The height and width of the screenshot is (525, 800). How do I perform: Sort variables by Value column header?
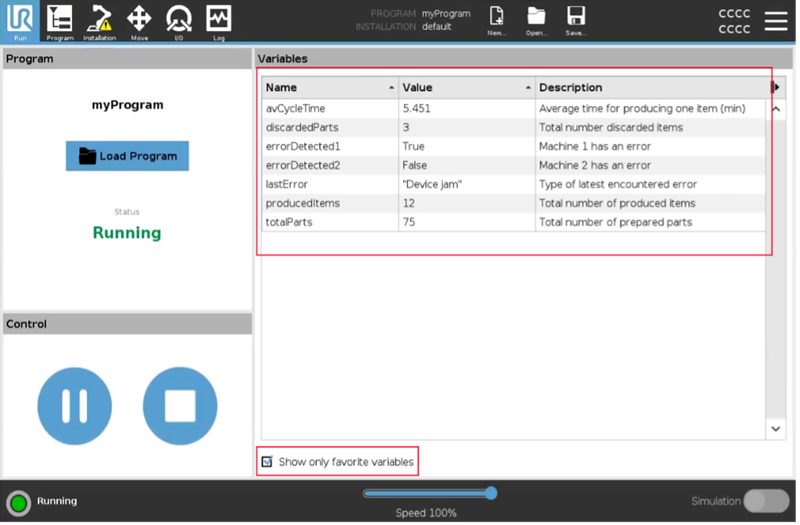tap(466, 88)
